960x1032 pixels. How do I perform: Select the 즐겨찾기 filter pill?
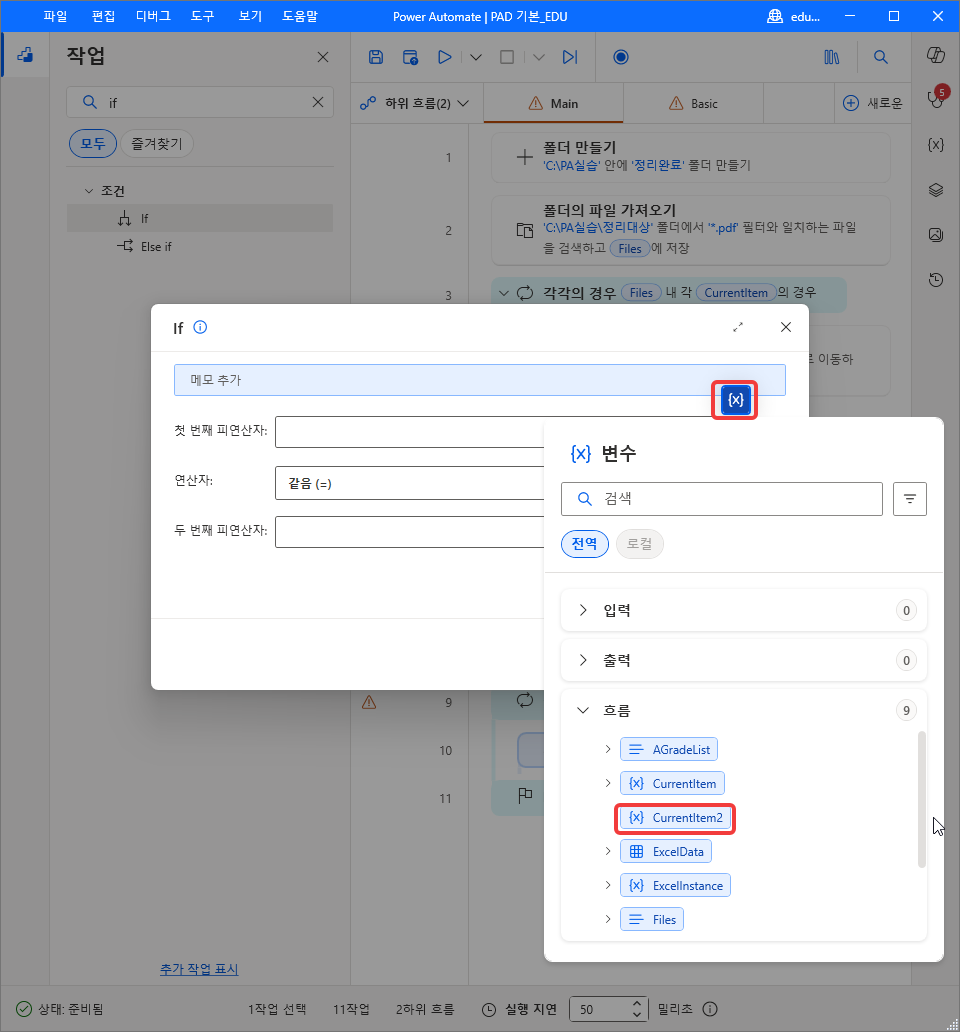[157, 143]
